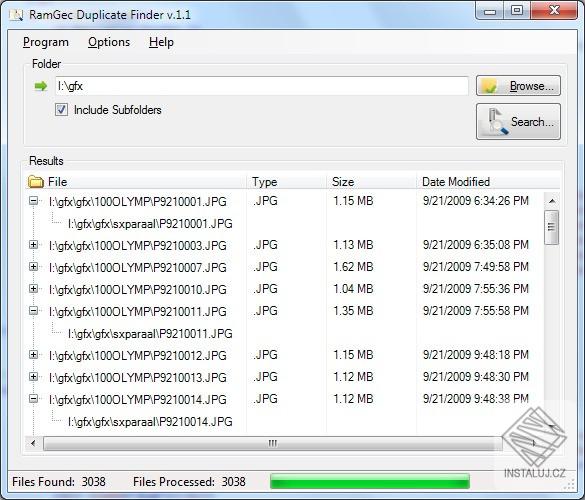Click the Files Processed: 3038 status text
The image size is (585, 500).
tap(189, 482)
